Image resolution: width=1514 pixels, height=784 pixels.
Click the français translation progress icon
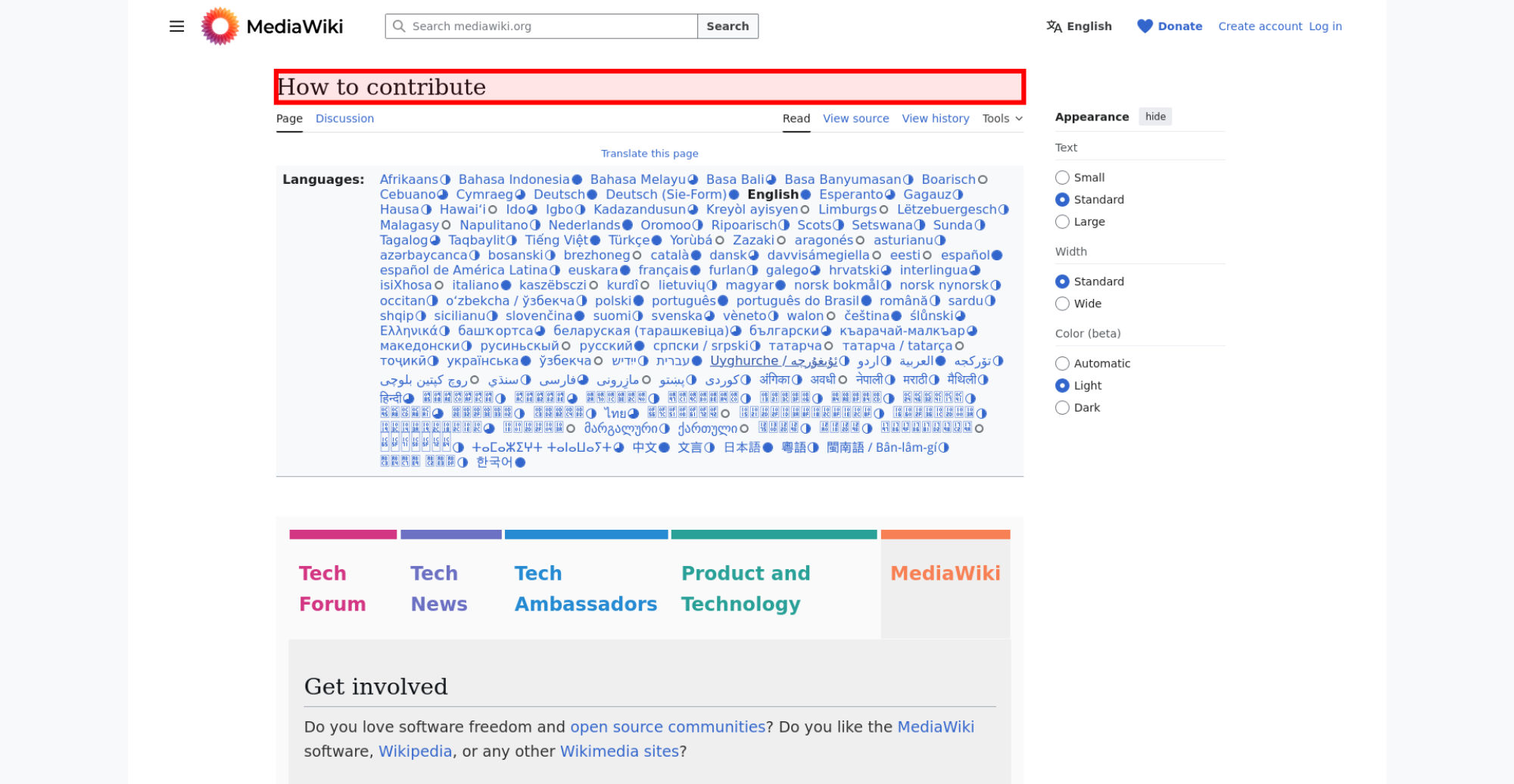(x=695, y=271)
